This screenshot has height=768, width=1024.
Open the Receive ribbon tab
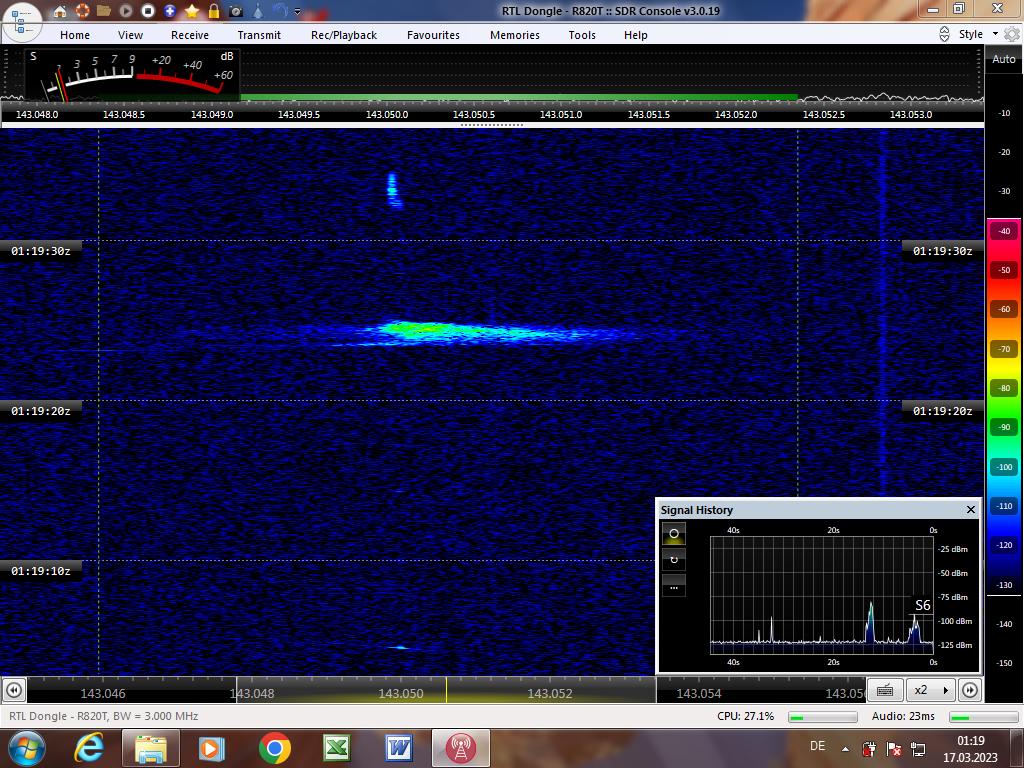[x=190, y=35]
